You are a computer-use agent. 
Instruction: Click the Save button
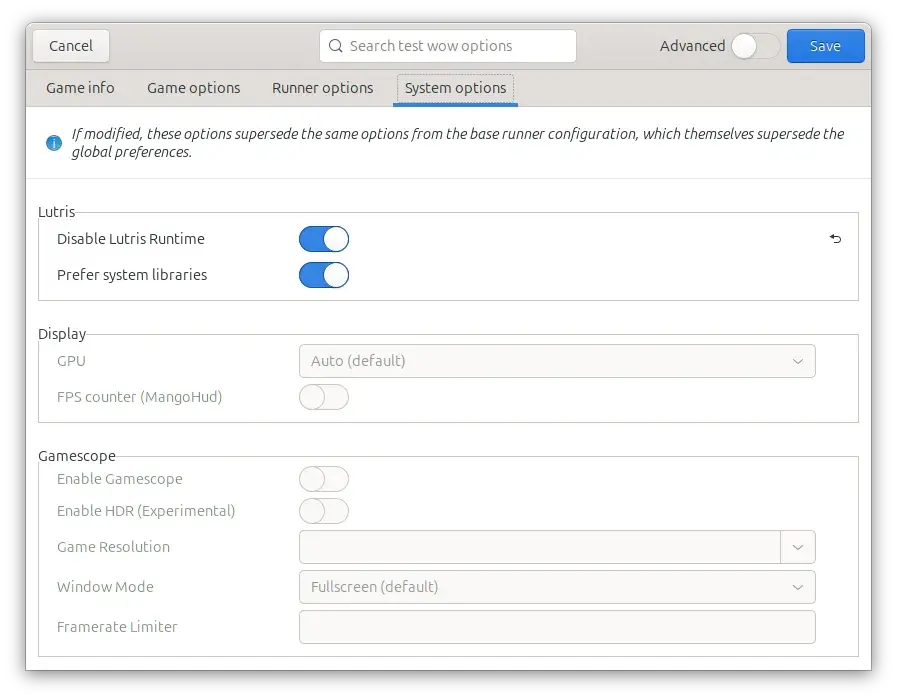825,46
